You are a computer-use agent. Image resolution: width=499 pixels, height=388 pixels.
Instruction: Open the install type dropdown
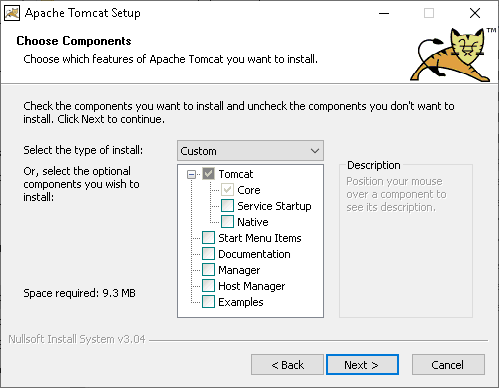250,151
